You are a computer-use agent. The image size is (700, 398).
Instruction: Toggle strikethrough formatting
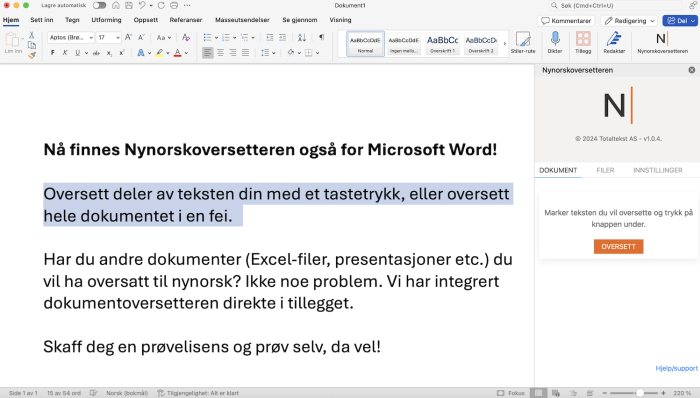(x=96, y=53)
